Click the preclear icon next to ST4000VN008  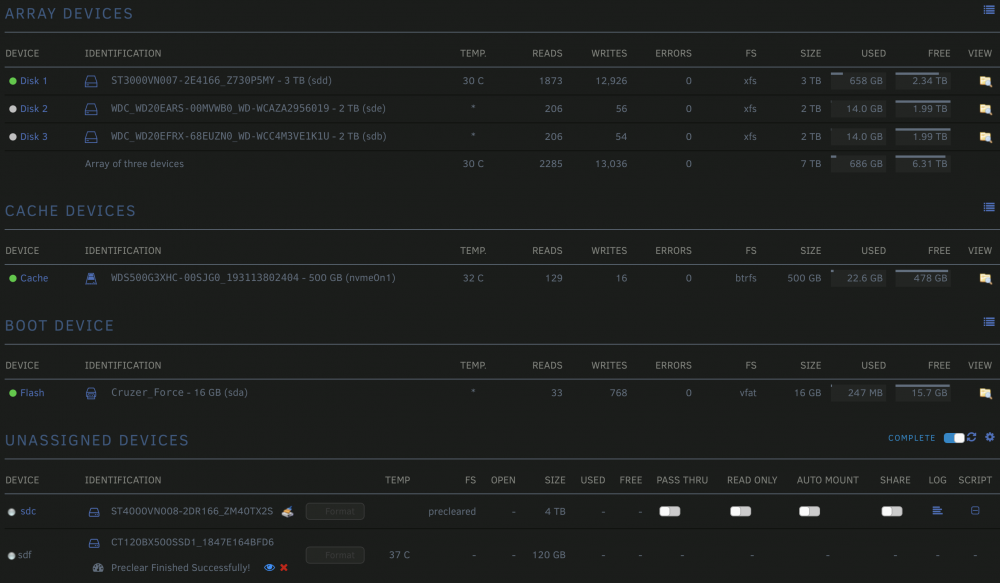click(288, 512)
